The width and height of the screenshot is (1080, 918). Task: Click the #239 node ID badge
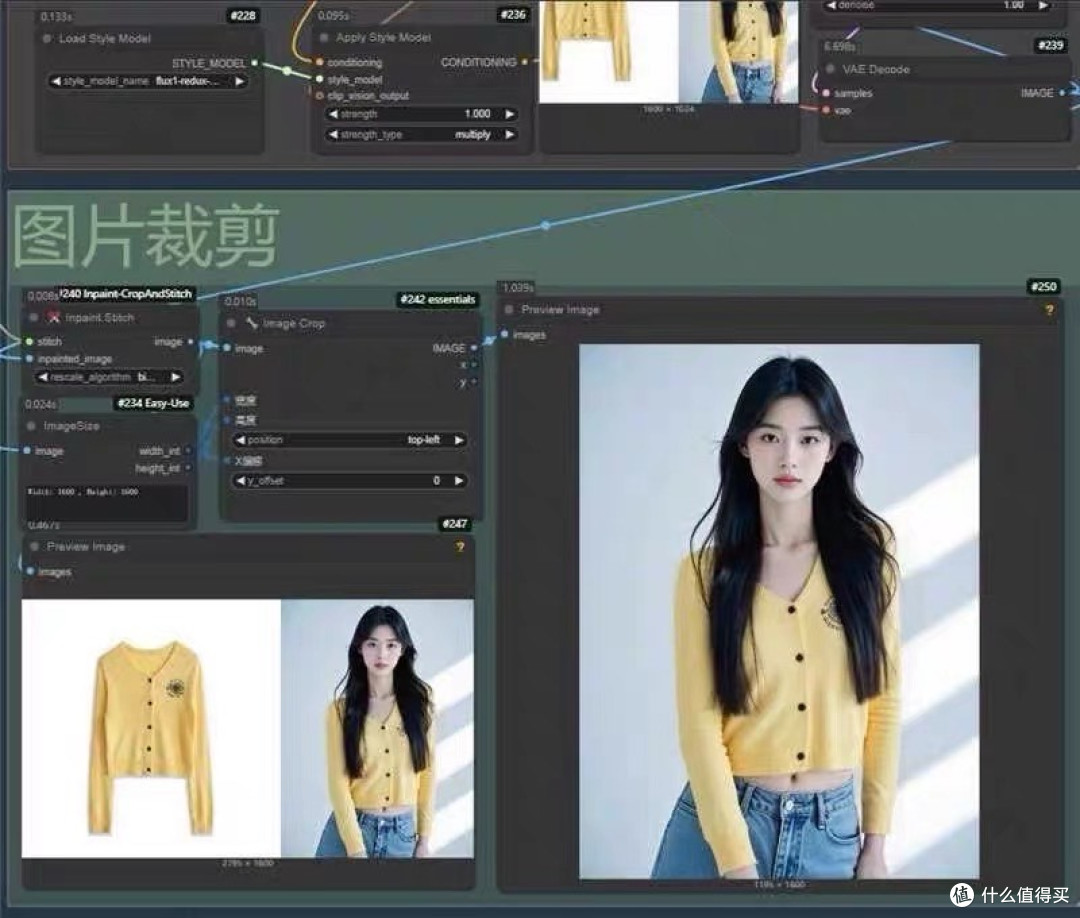1050,45
